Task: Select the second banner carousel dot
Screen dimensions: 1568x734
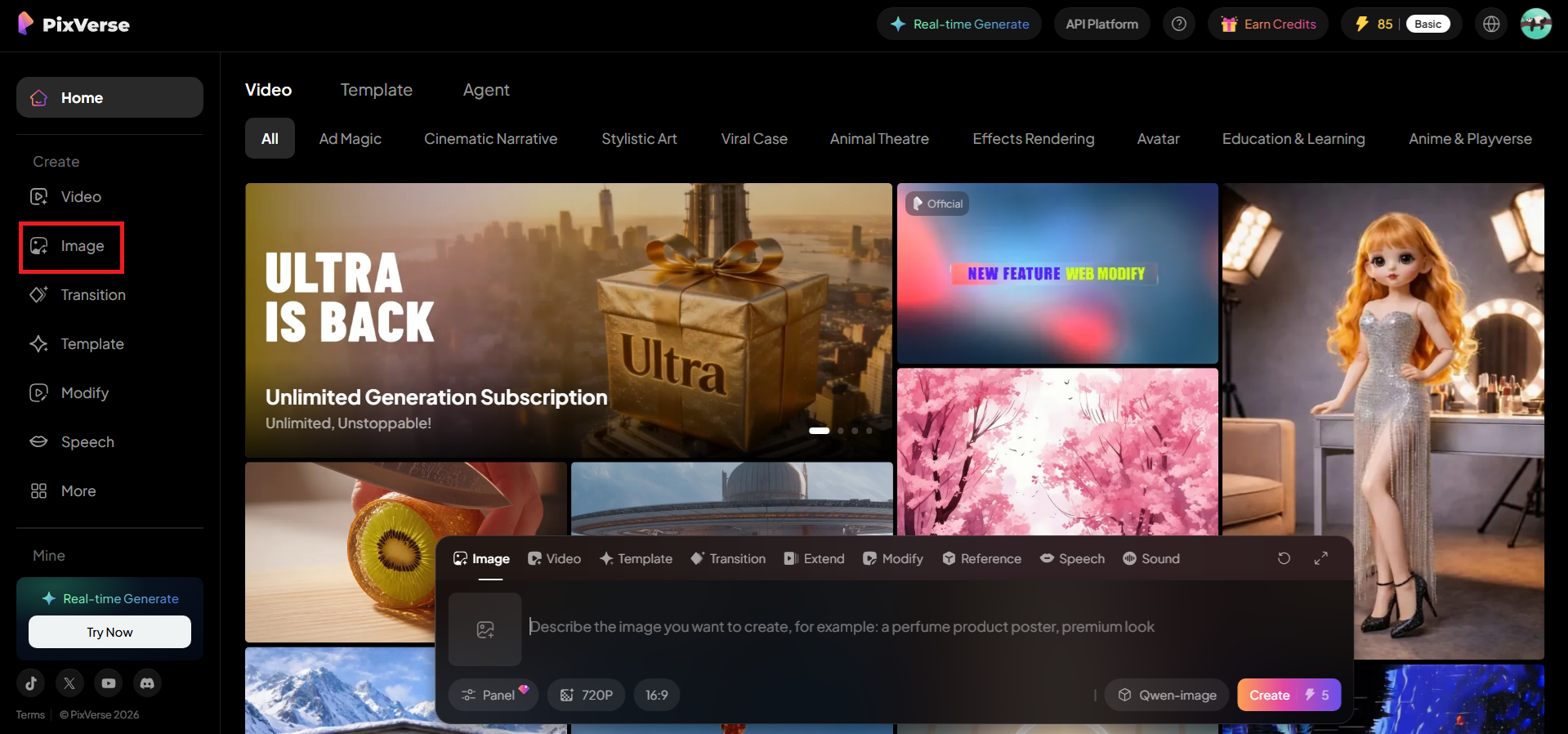Action: click(841, 431)
